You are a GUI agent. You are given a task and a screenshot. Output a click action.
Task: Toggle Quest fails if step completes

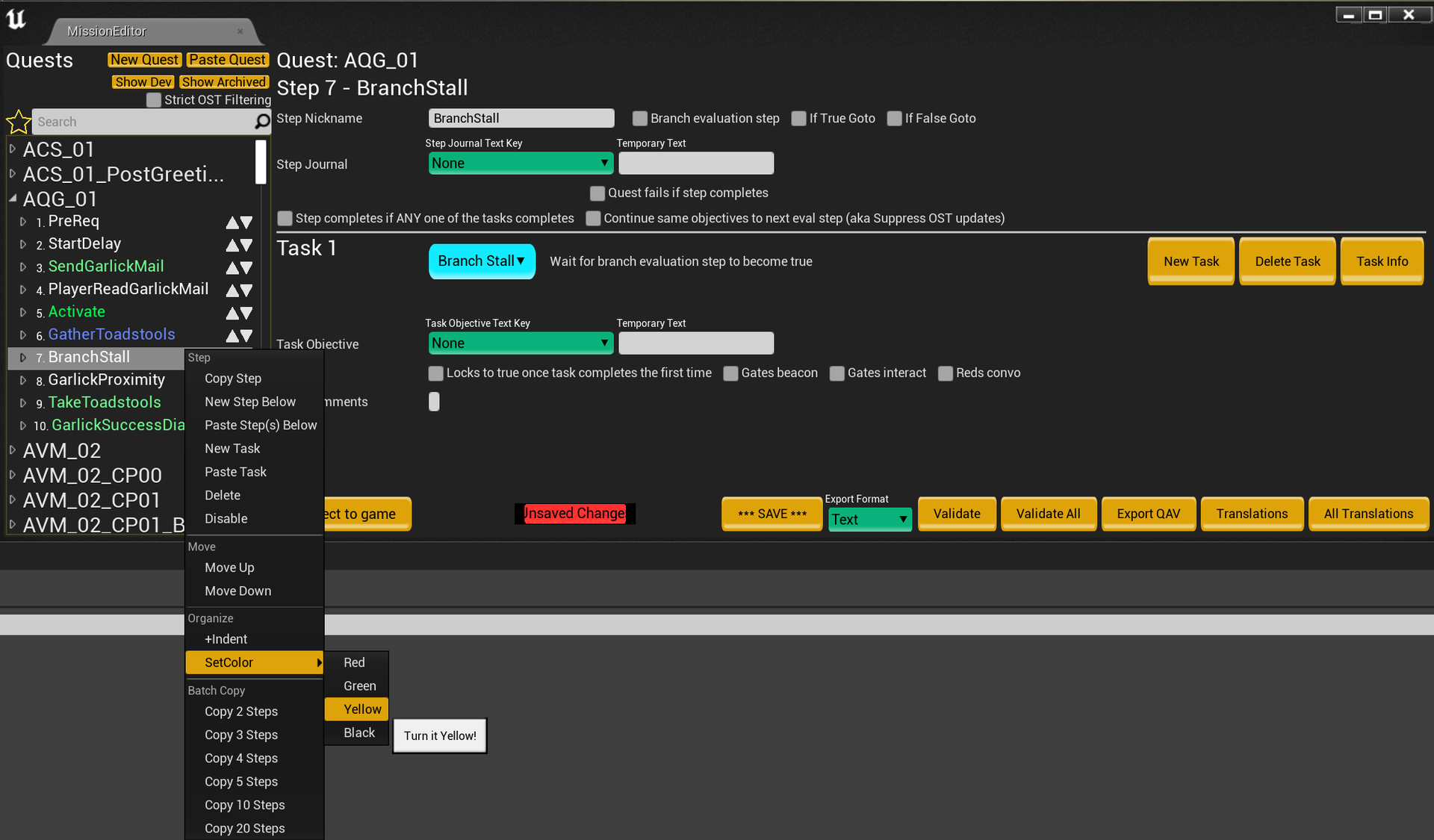tap(597, 193)
